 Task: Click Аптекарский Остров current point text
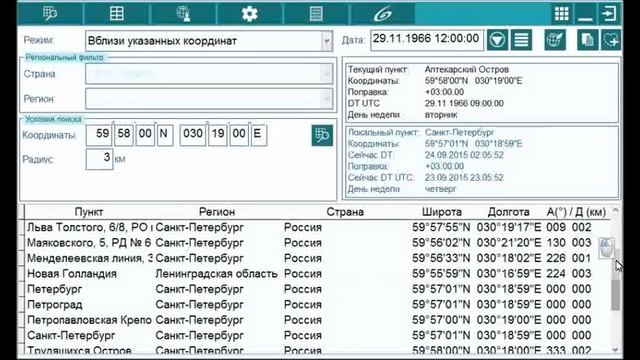467,69
